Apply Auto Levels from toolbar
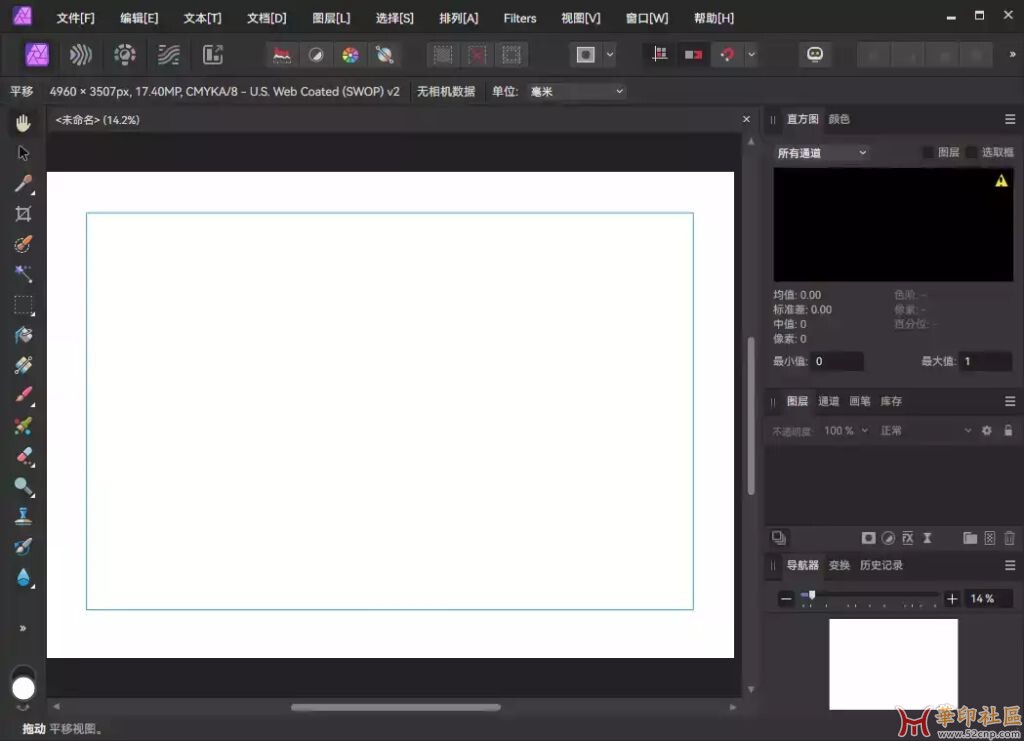This screenshot has height=741, width=1024. click(x=282, y=55)
